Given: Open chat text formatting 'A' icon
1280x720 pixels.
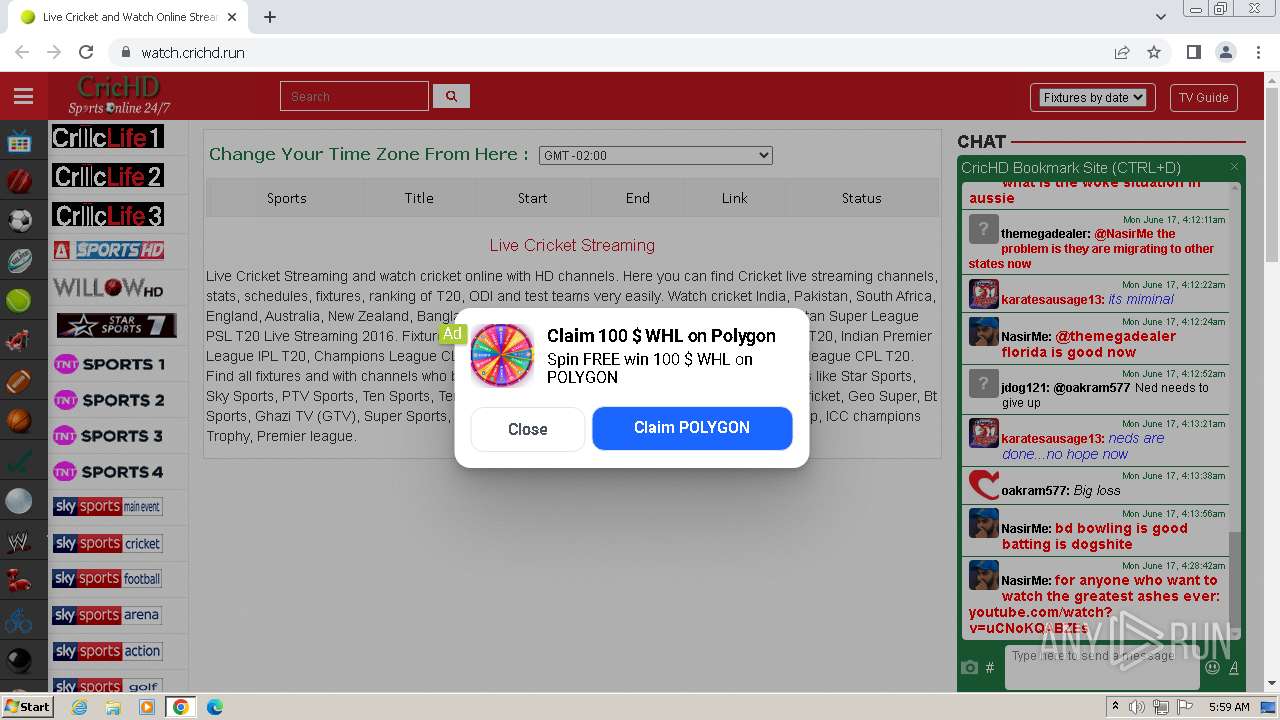Looking at the screenshot, I should [x=1234, y=667].
